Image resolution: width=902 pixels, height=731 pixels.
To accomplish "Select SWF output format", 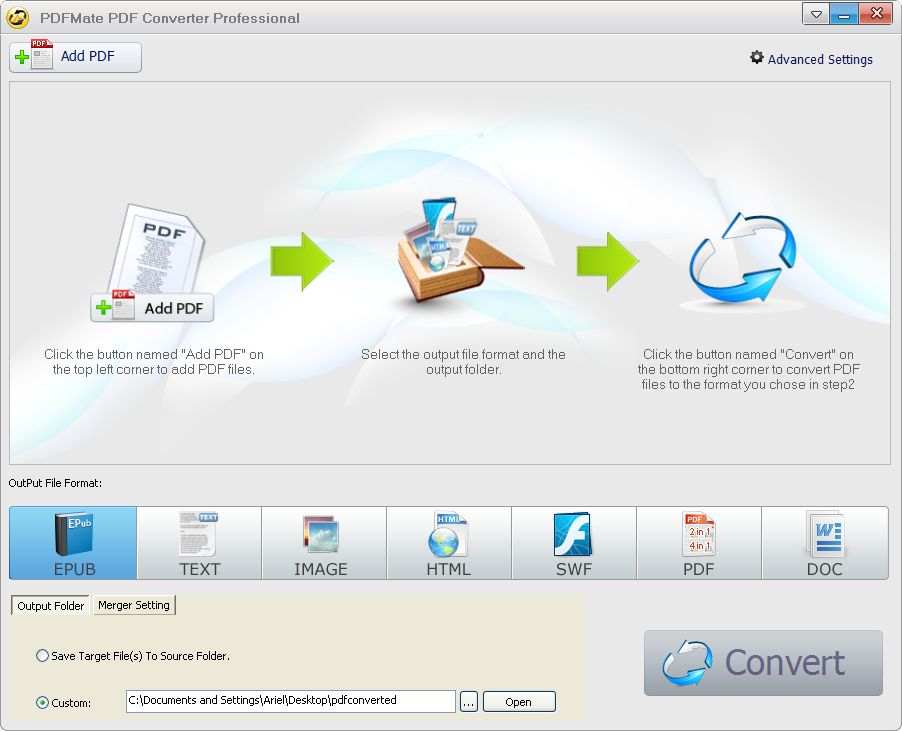I will [574, 543].
